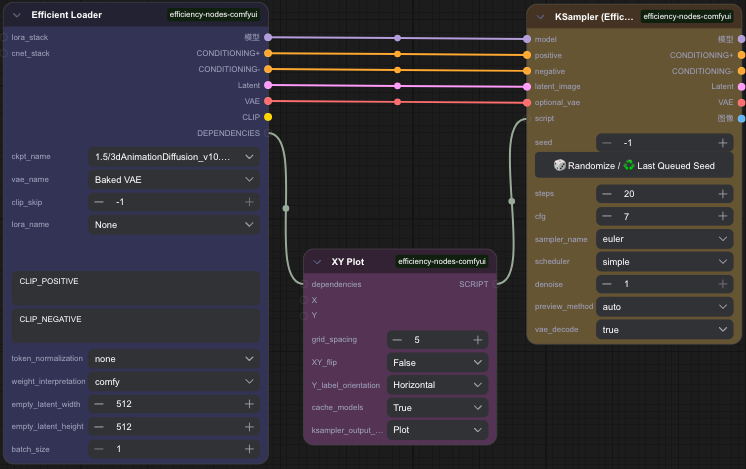Expand the scheduler simple dropdown
This screenshot has width=746, height=469.
tap(662, 261)
